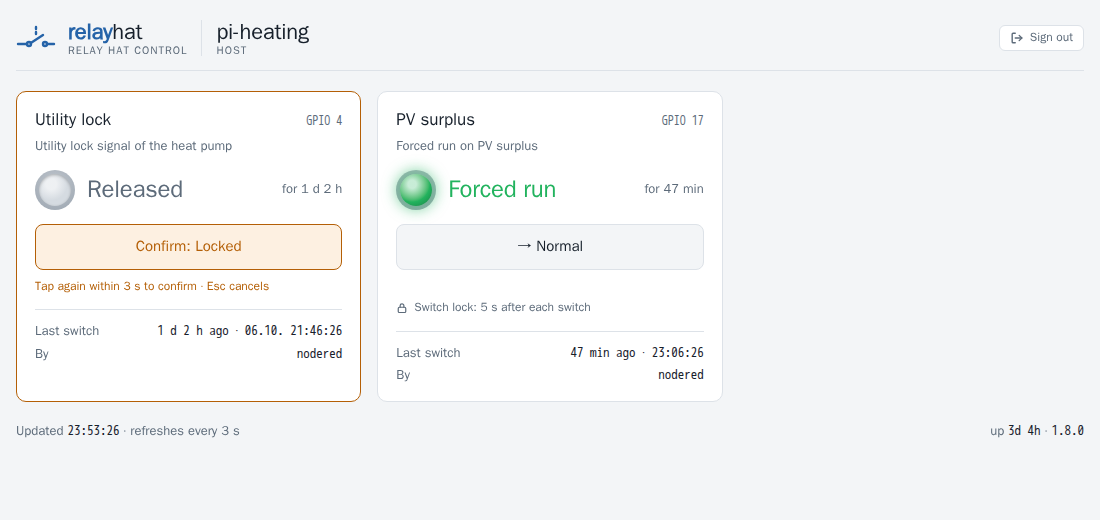Click the timestamp '06.10. 21:46:26'
Image resolution: width=1100 pixels, height=520 pixels.
(x=293, y=331)
